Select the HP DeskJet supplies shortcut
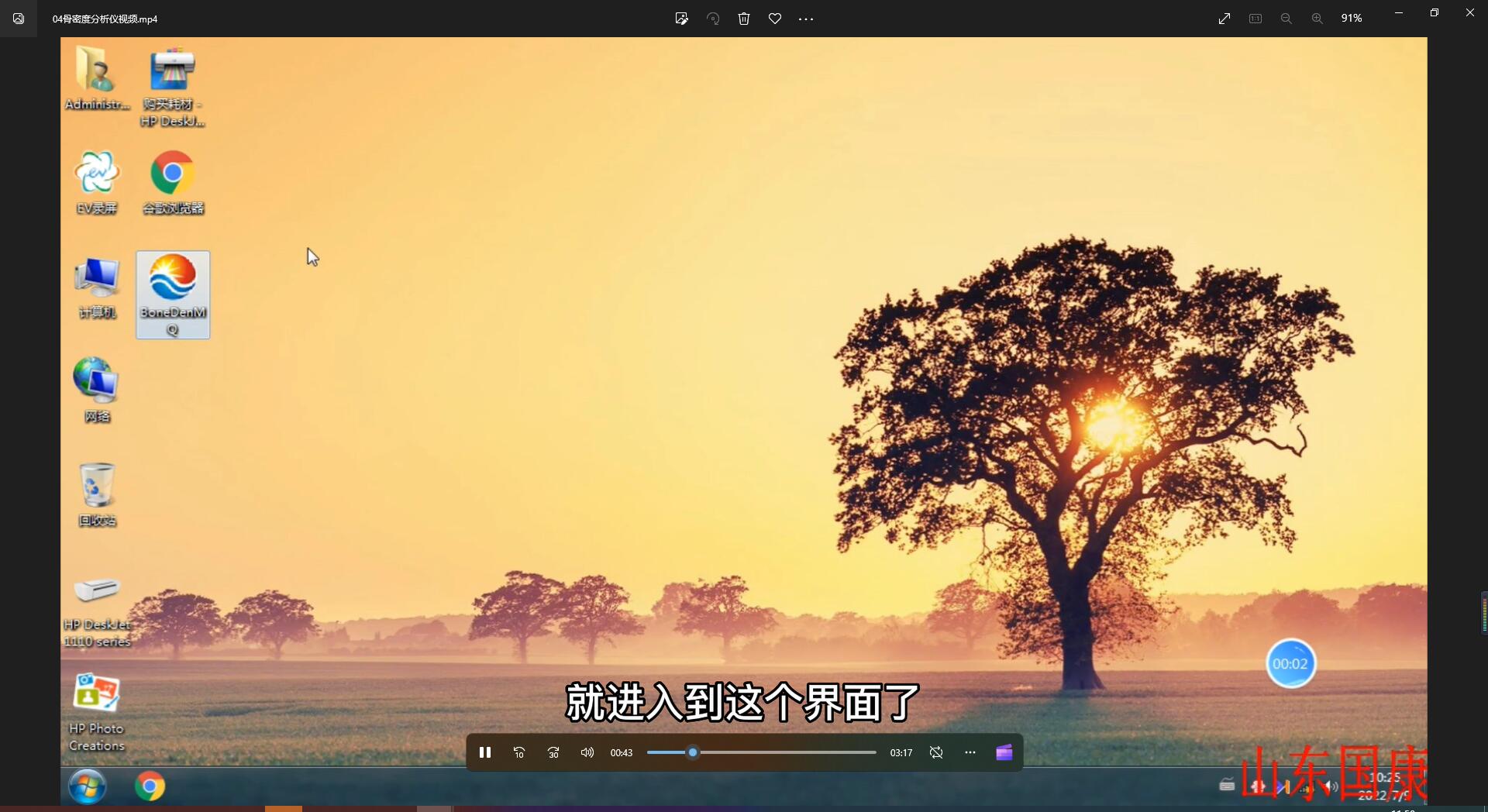This screenshot has width=1488, height=812. coord(172,87)
